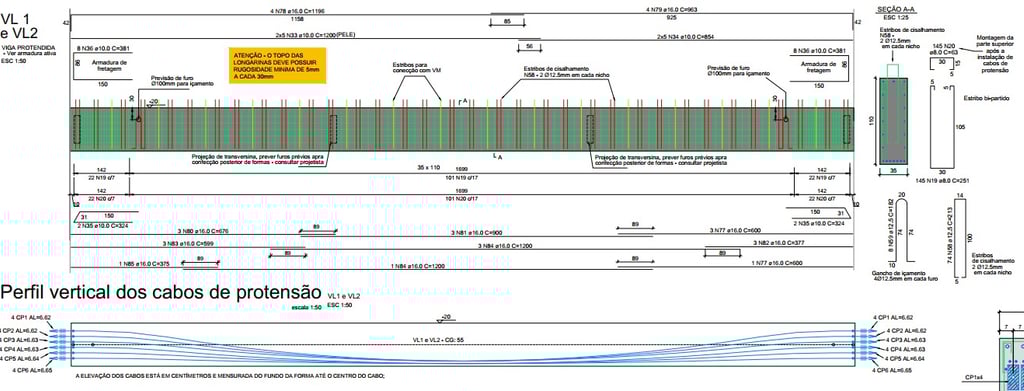The height and width of the screenshot is (391, 1024).
Task: Click the 'Gancho de içamento' hook note
Action: pos(903,276)
